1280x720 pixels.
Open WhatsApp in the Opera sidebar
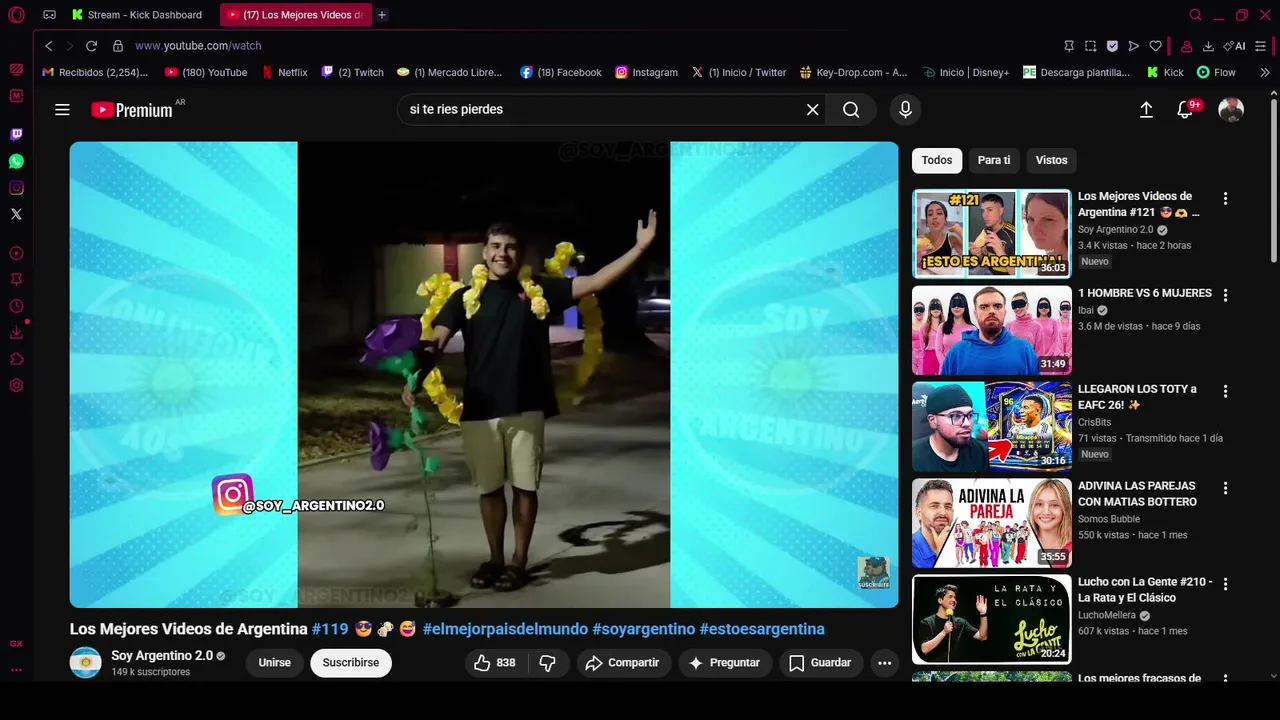coord(16,161)
